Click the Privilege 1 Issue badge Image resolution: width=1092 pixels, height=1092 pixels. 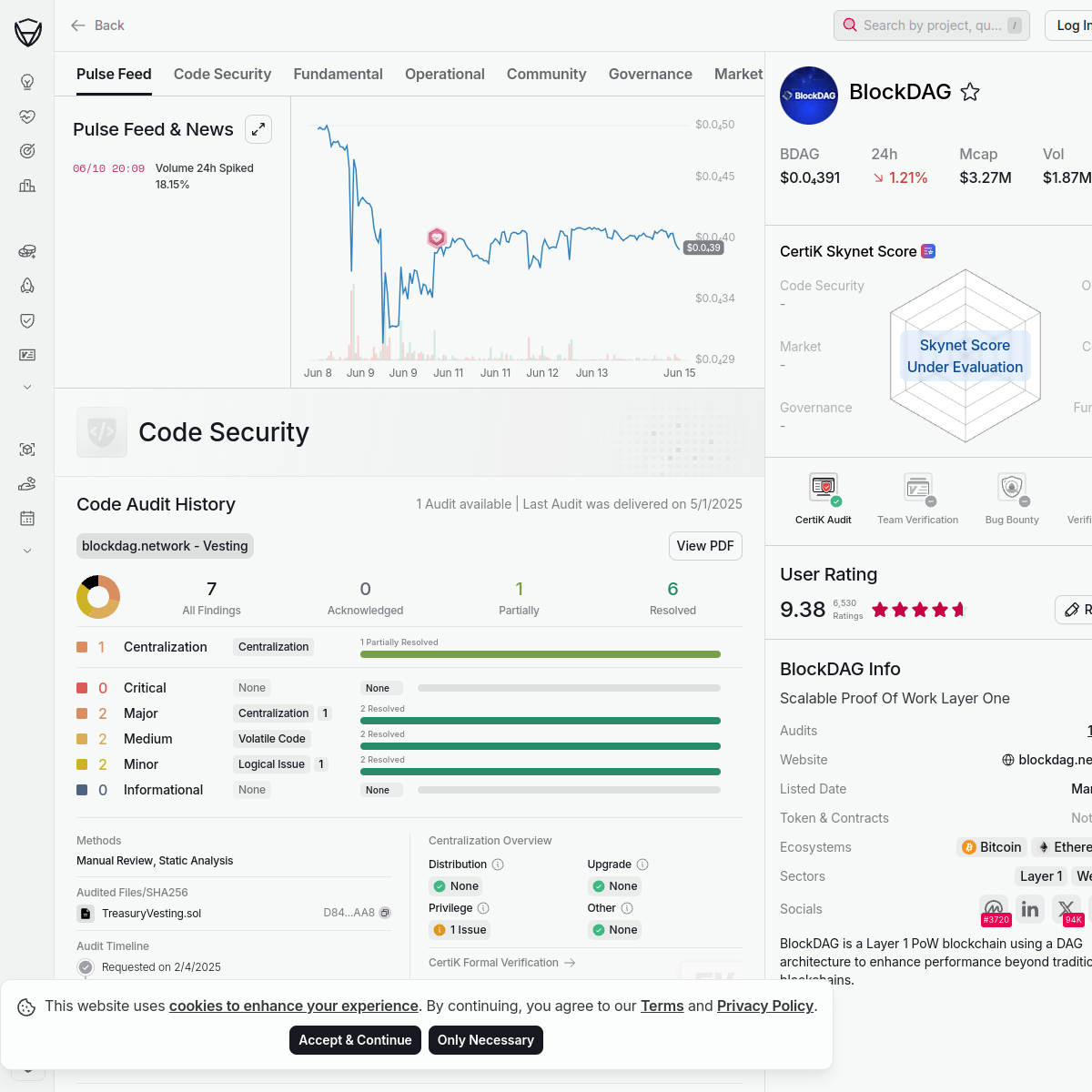[460, 930]
